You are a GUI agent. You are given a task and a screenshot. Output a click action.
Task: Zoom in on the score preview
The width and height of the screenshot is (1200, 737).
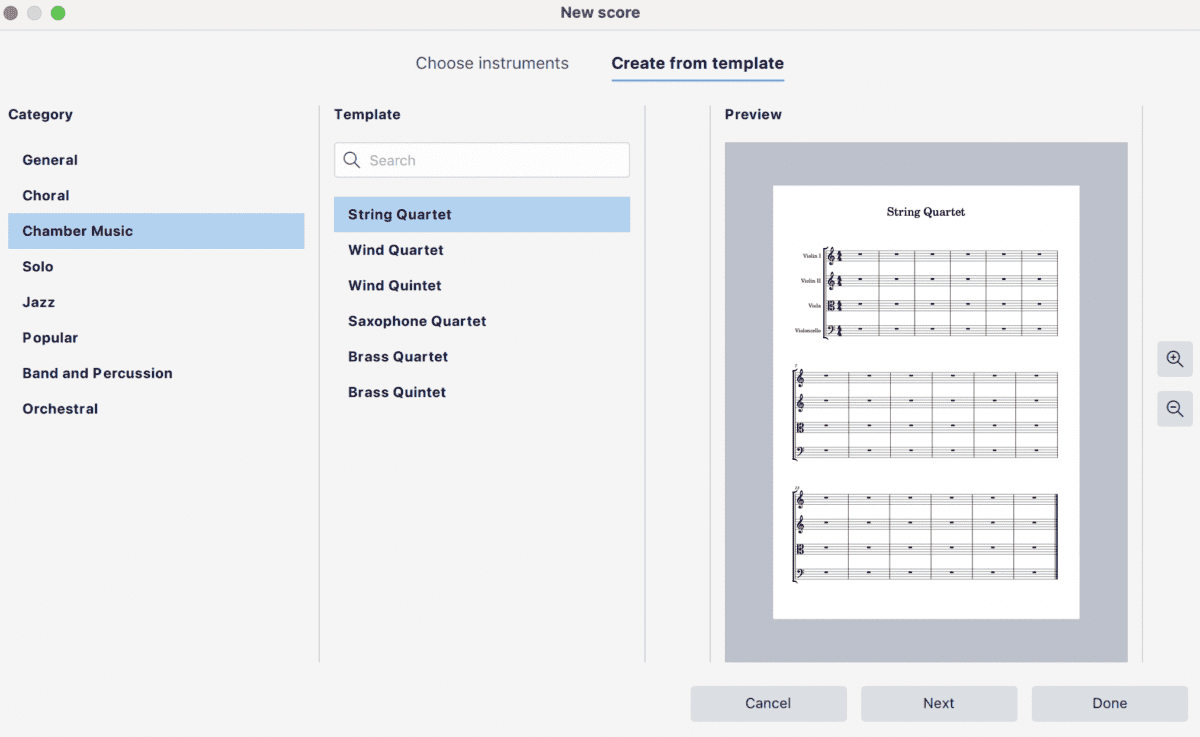[1174, 358]
